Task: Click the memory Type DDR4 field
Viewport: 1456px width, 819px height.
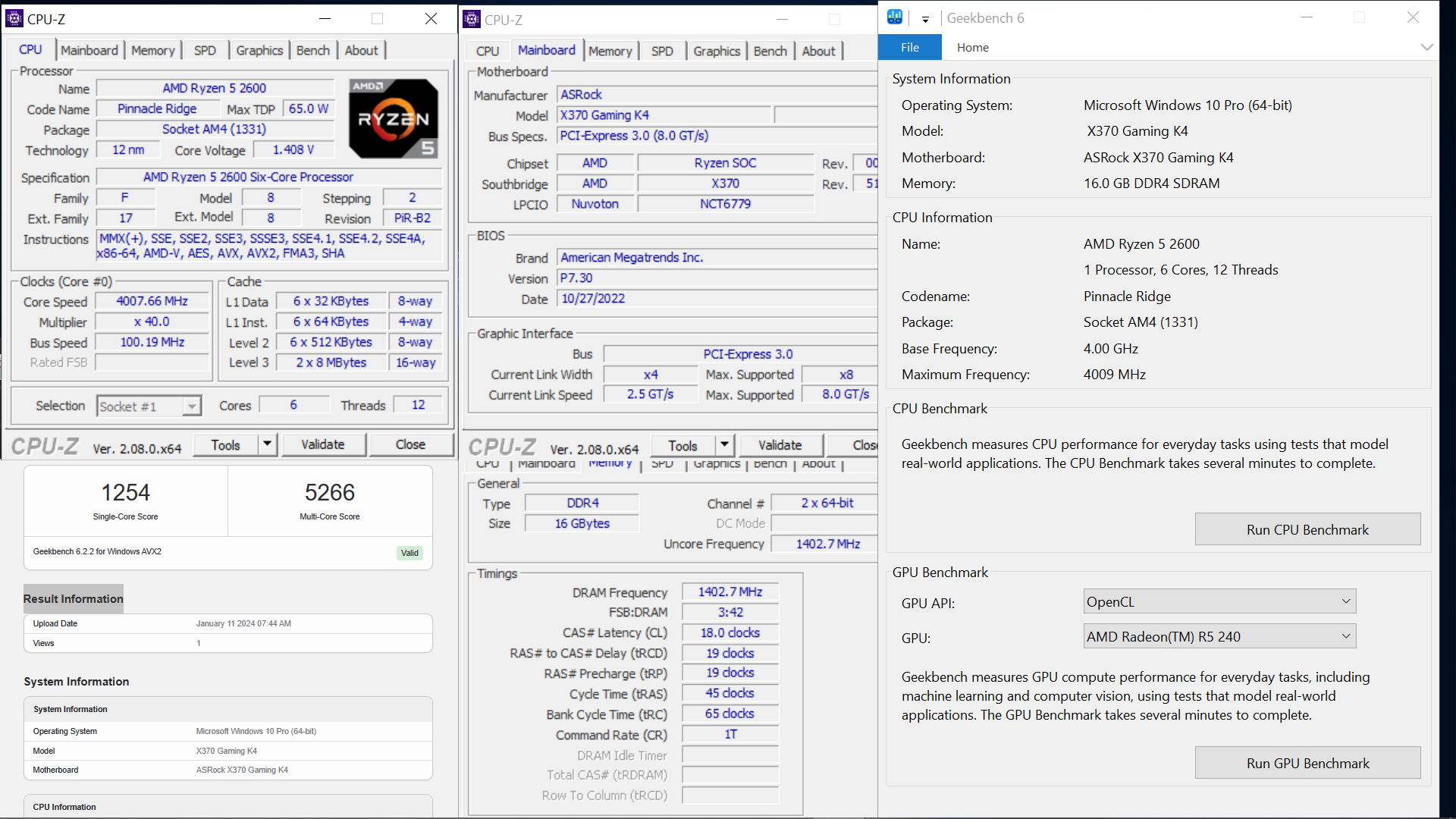Action: [x=582, y=503]
